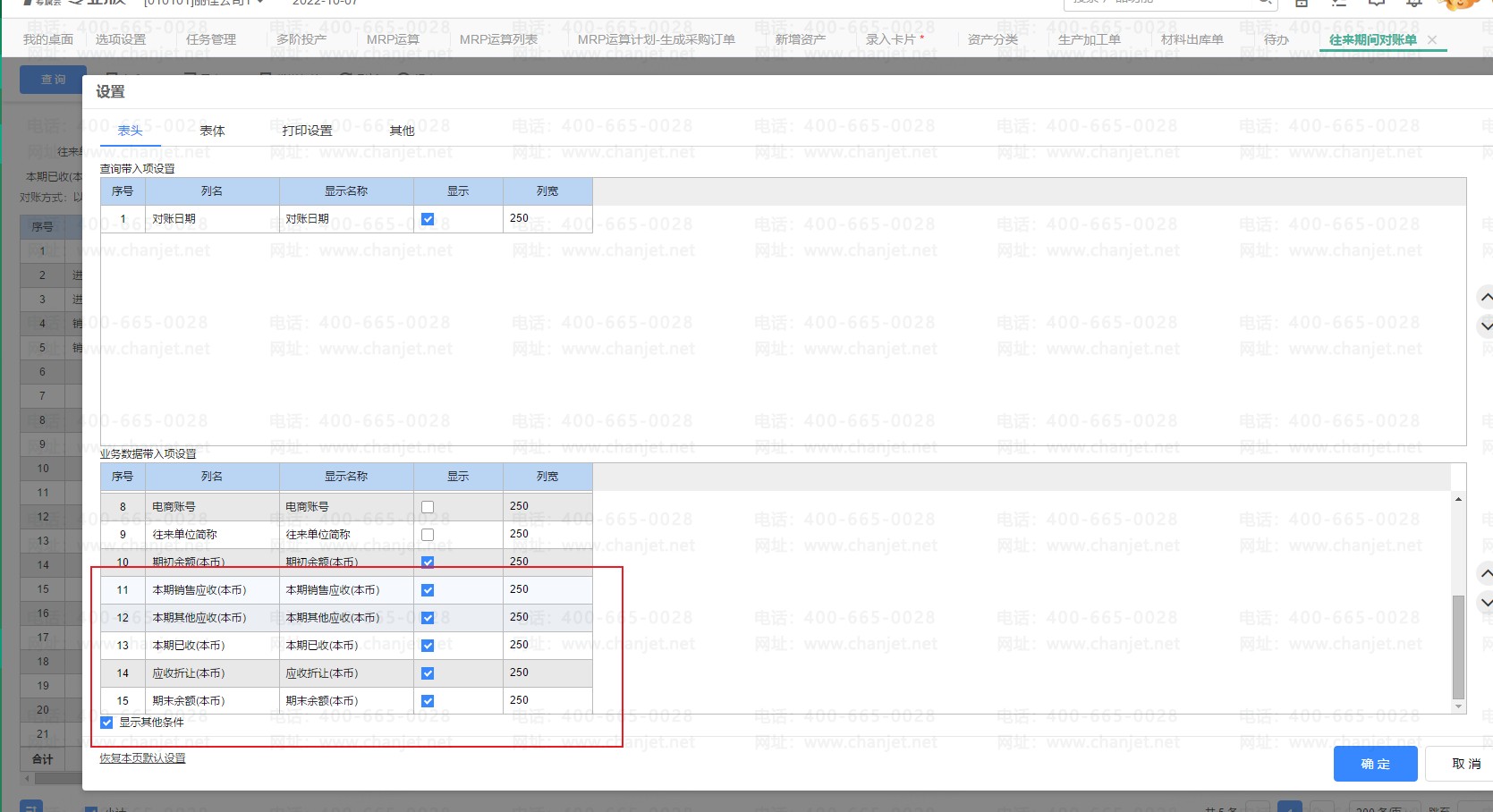Viewport: 1493px width, 812px height.
Task: Toggle 显示 checkbox for 本期其他应收(本币)
Action: (428, 618)
